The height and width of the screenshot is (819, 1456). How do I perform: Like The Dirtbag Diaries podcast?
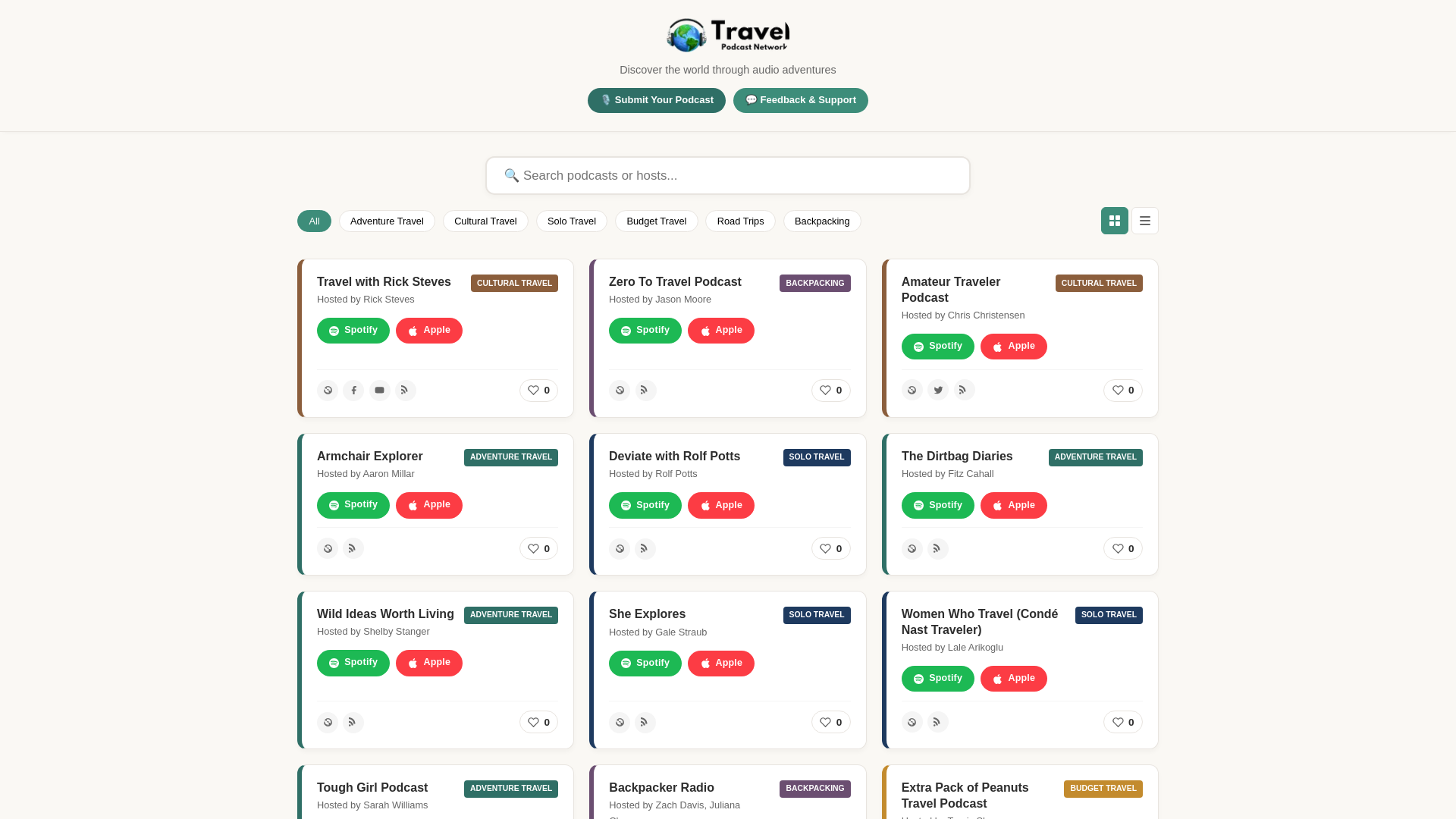coord(1123,548)
